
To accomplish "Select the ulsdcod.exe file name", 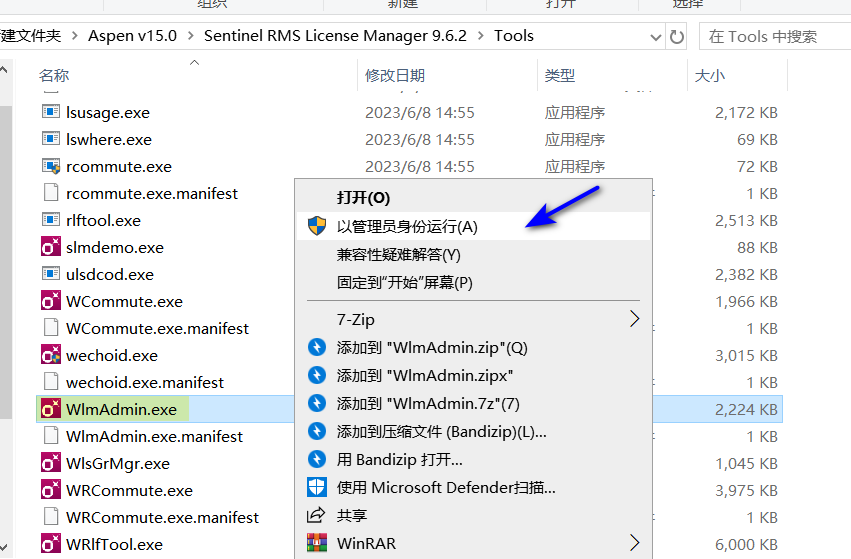I will [x=110, y=274].
